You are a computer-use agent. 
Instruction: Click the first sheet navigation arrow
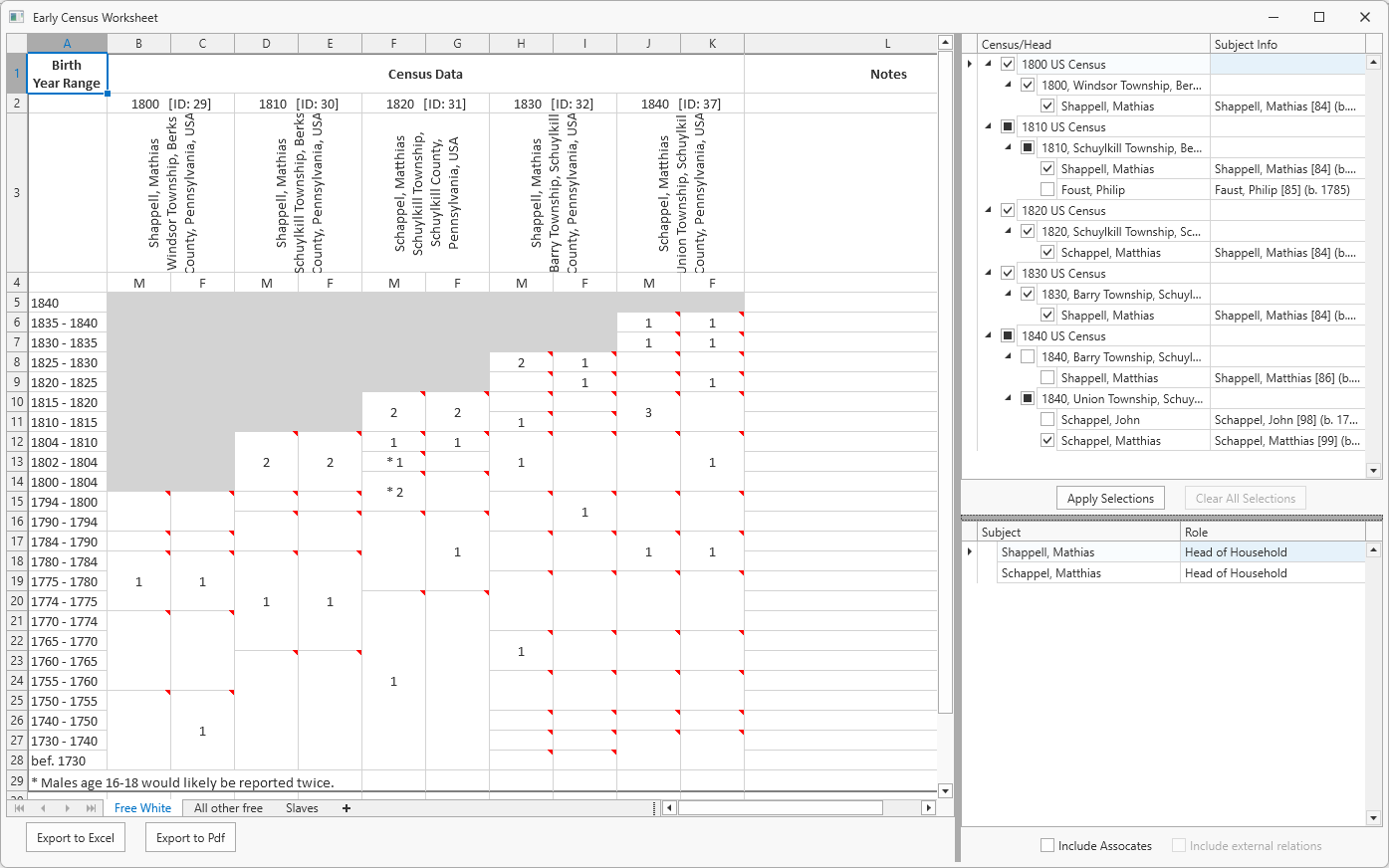click(x=19, y=808)
